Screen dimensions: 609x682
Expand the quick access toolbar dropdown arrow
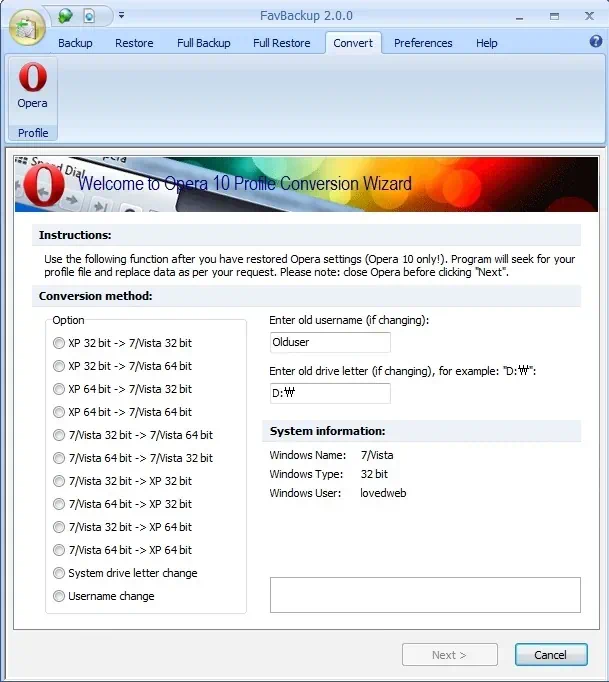(121, 15)
